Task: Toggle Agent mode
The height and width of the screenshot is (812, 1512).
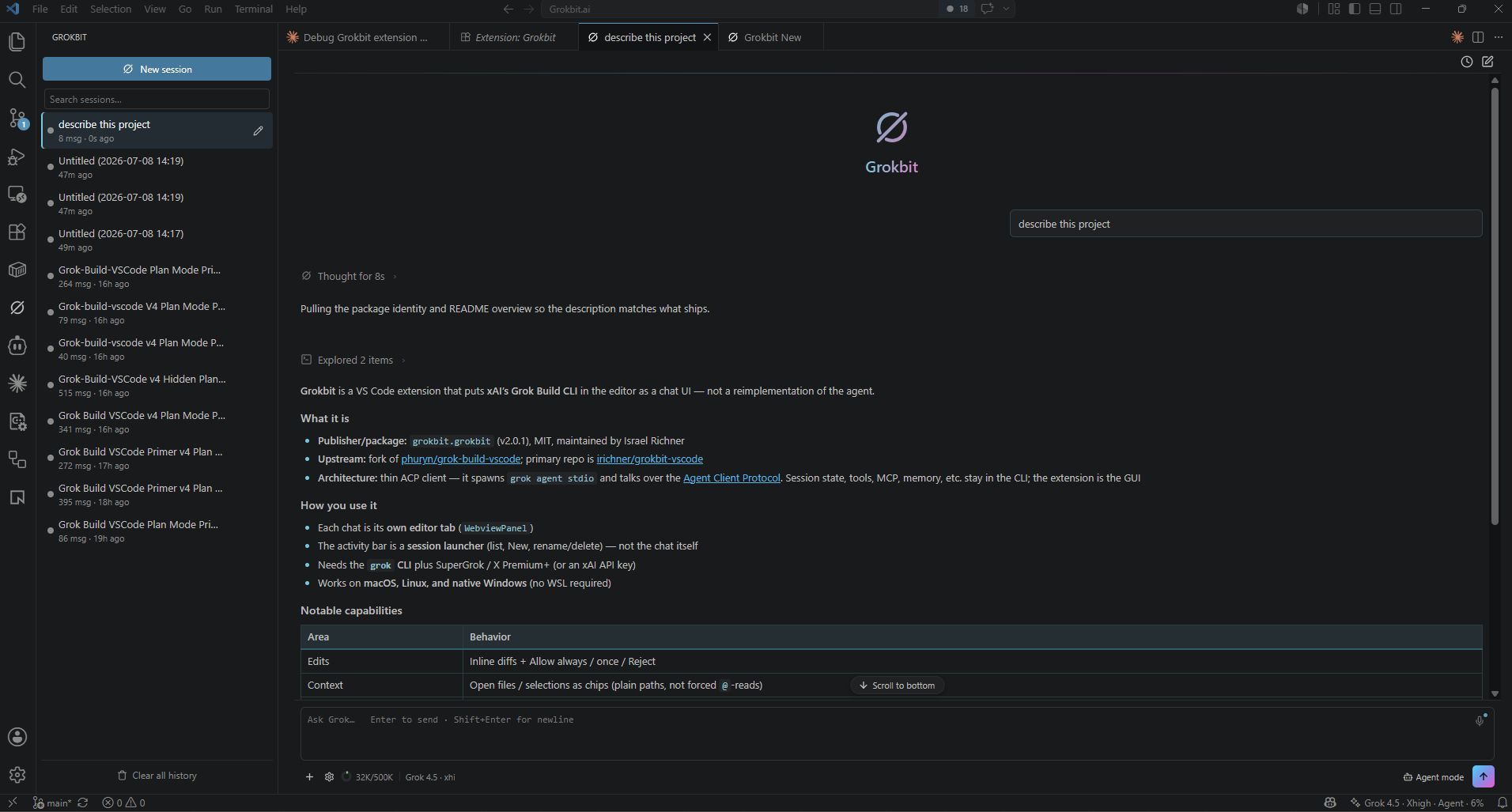Action: pos(1434,777)
